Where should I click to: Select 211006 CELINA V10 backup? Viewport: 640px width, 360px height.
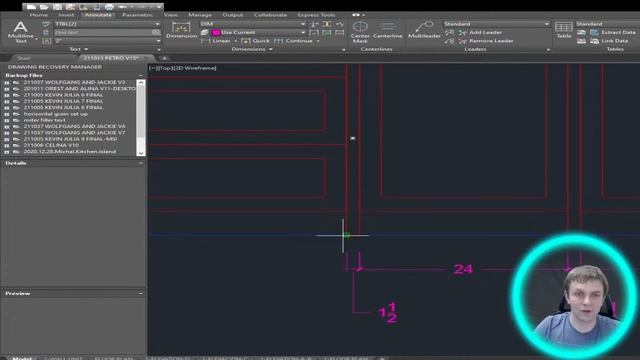click(x=51, y=145)
